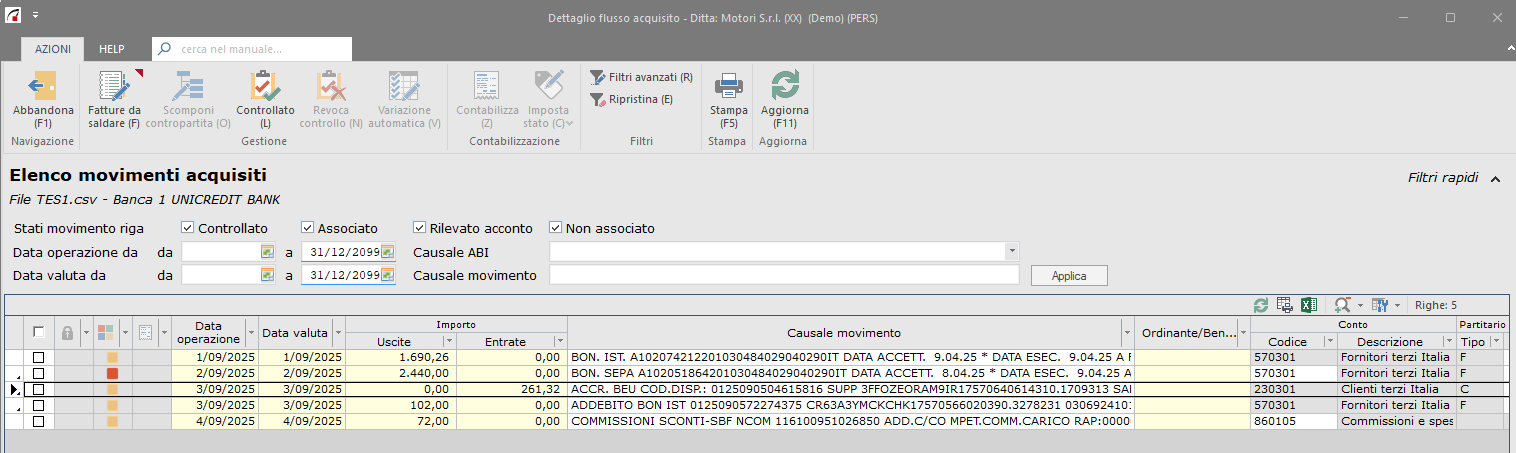The width and height of the screenshot is (1516, 453).
Task: Click the Aggiorna (F11) refresh icon
Action: 784,86
